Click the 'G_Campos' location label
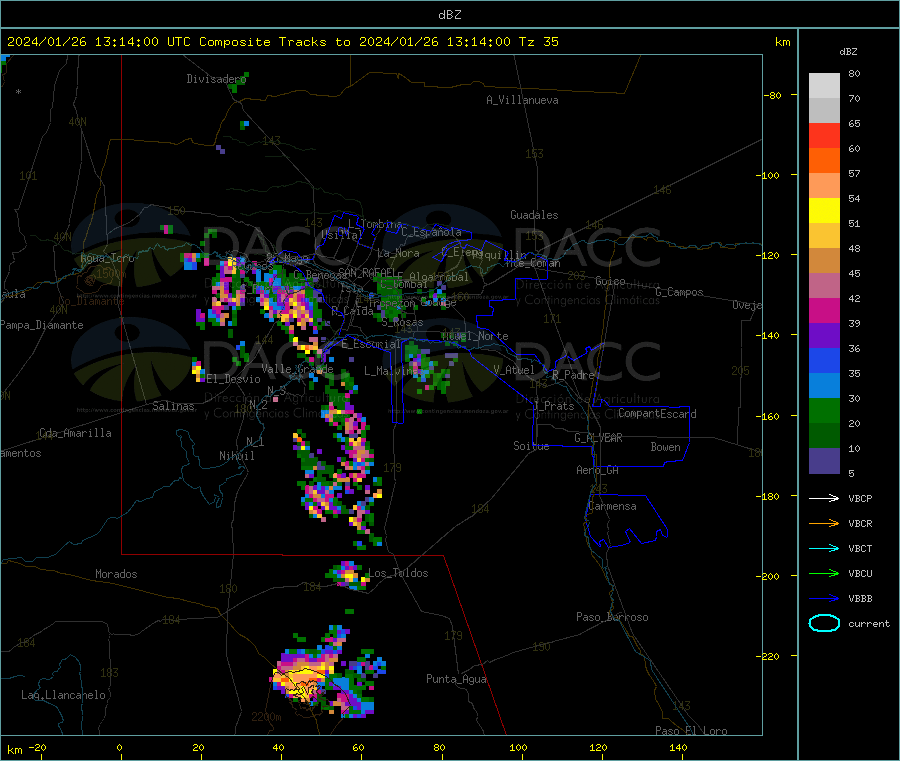Image resolution: width=900 pixels, height=761 pixels. 679,292
